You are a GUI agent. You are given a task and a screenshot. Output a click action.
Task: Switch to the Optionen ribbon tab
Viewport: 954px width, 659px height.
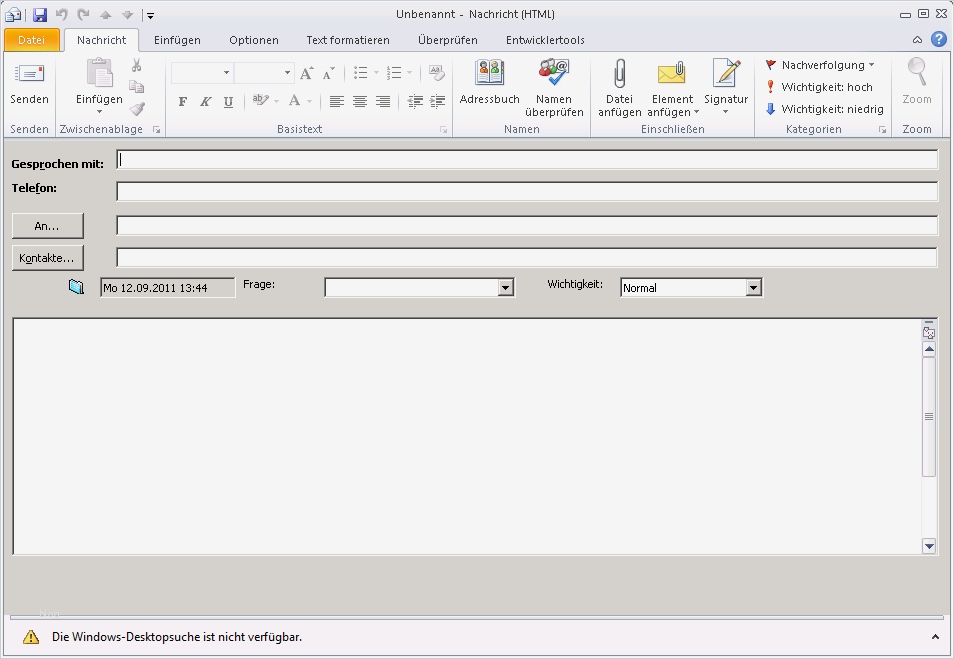click(254, 40)
